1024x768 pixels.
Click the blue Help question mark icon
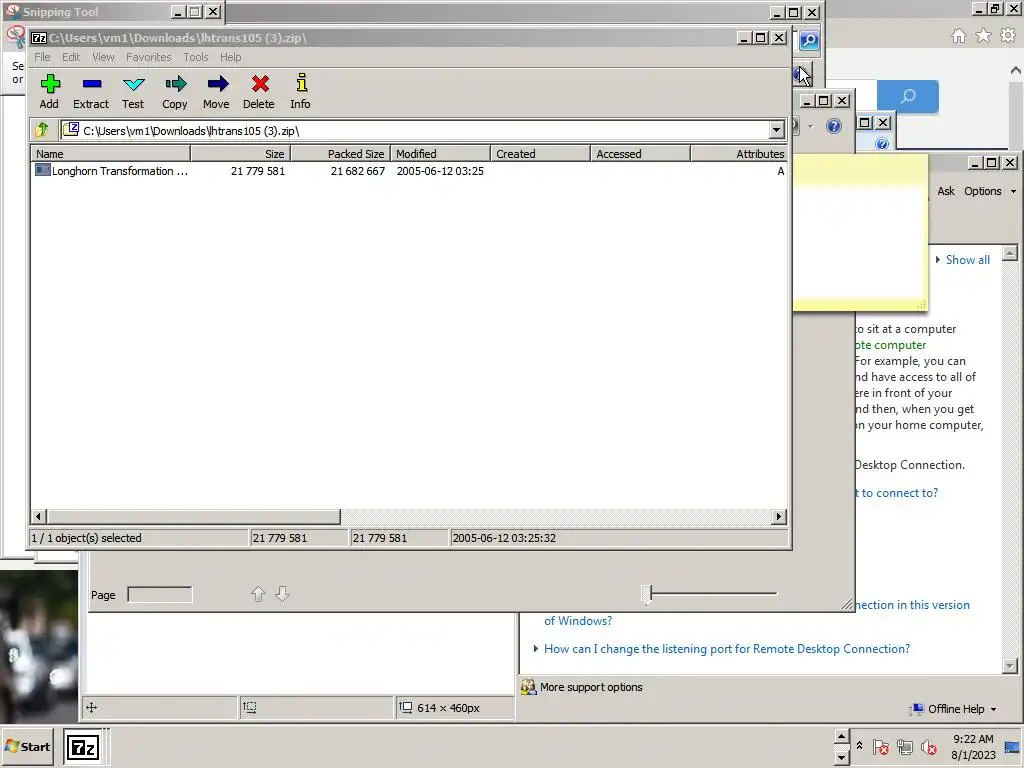click(x=833, y=126)
